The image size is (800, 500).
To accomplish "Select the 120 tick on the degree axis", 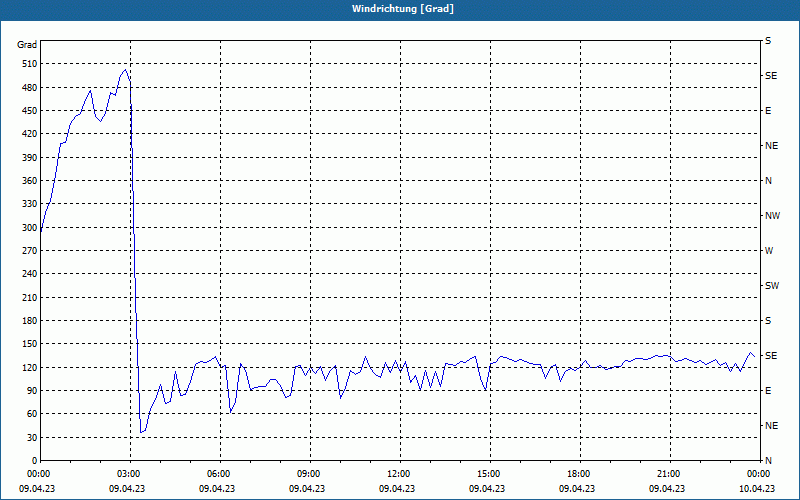I will 30,367.
